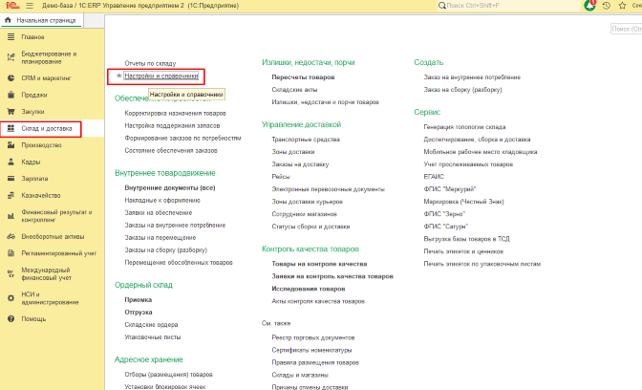Open the Помощь section
Screen dimensions: 642x390
[34, 318]
